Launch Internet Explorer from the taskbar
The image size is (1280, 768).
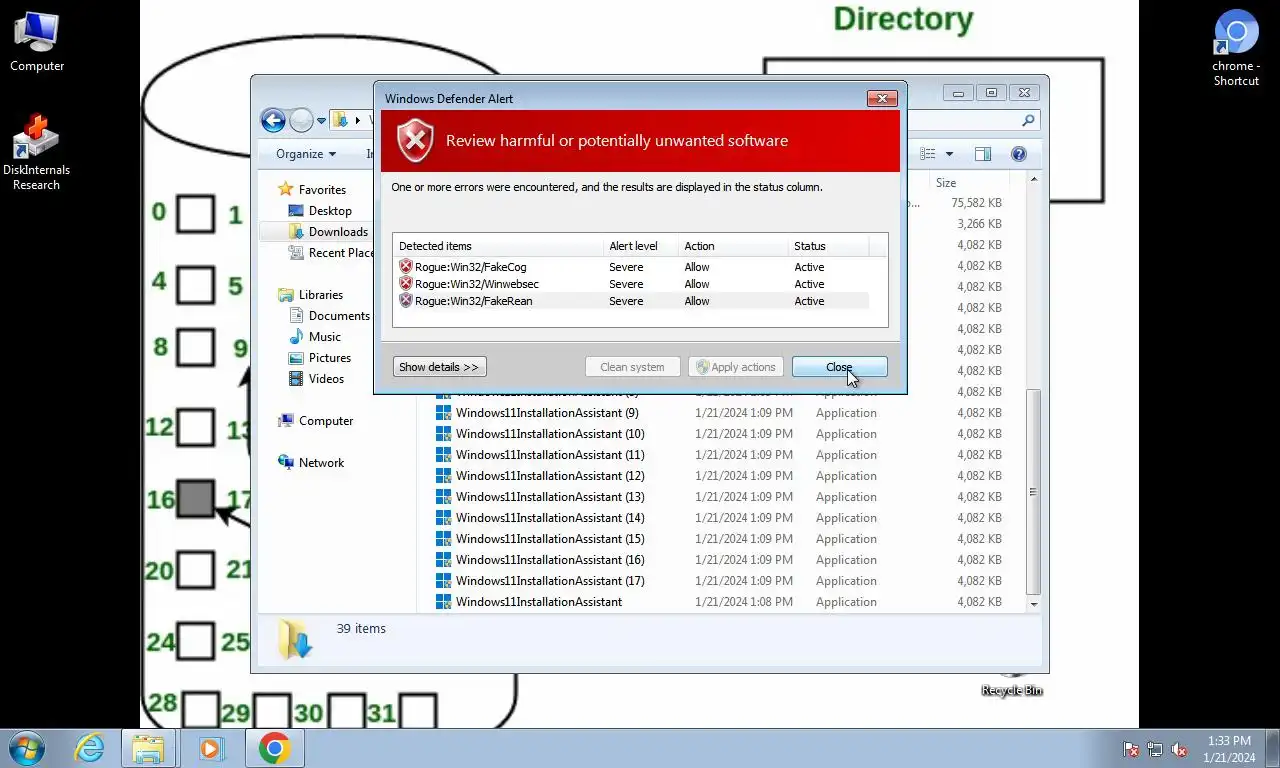(89, 748)
